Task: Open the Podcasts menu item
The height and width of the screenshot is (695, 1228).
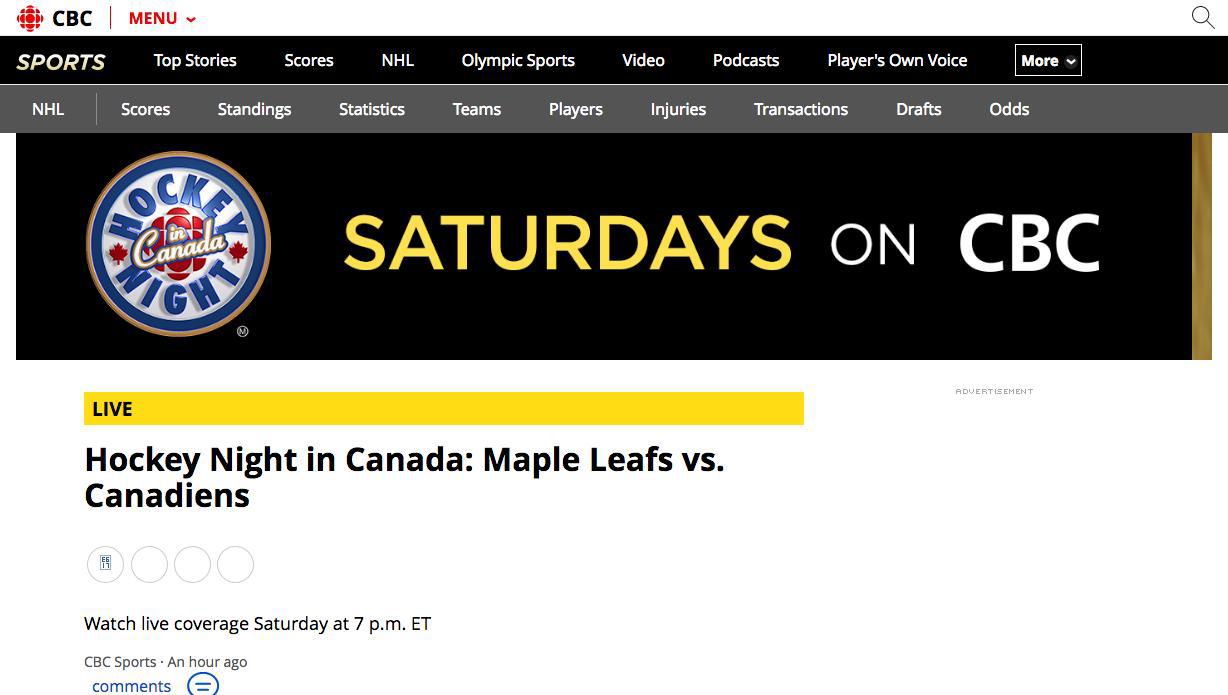Action: (746, 60)
